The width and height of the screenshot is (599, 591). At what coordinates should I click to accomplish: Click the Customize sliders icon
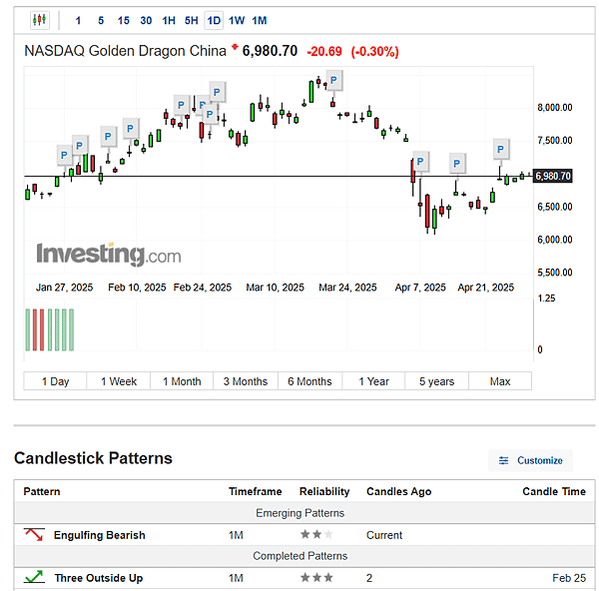pyautogui.click(x=503, y=460)
